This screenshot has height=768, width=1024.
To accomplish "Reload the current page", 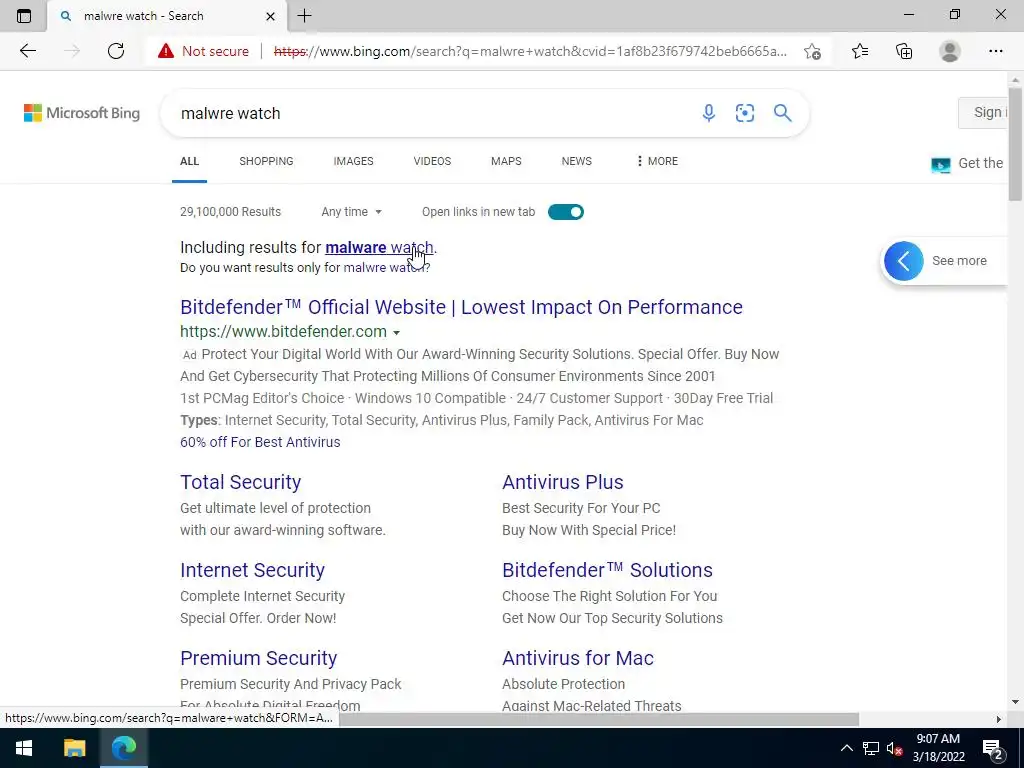I will pyautogui.click(x=116, y=51).
